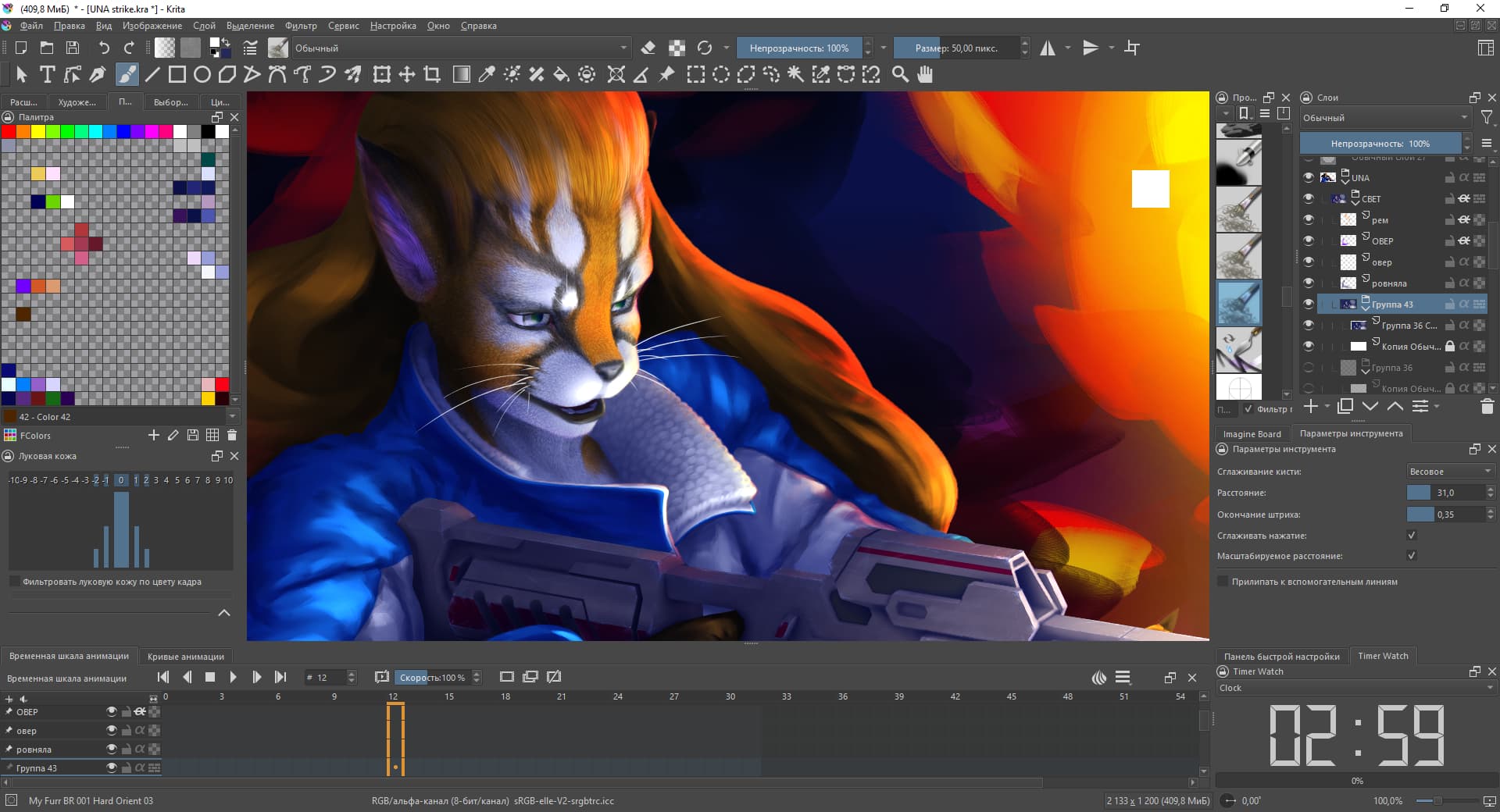The height and width of the screenshot is (812, 1500).
Task: Enable snapping to assistant guides checkbox
Action: (x=1223, y=582)
